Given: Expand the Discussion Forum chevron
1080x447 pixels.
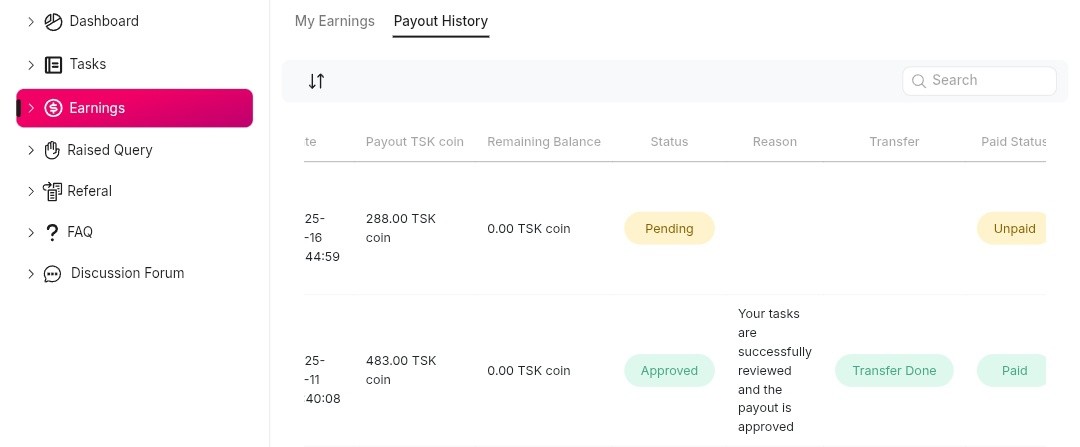Looking at the screenshot, I should pos(31,273).
